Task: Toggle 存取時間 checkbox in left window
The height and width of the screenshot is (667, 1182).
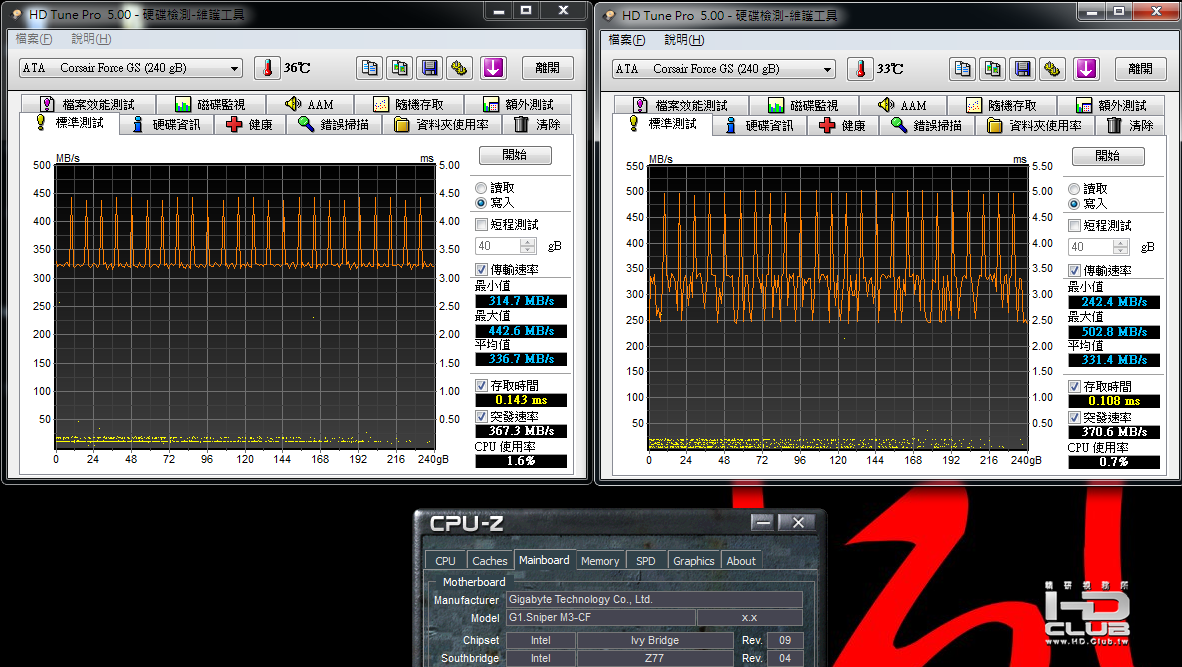Action: click(482, 385)
